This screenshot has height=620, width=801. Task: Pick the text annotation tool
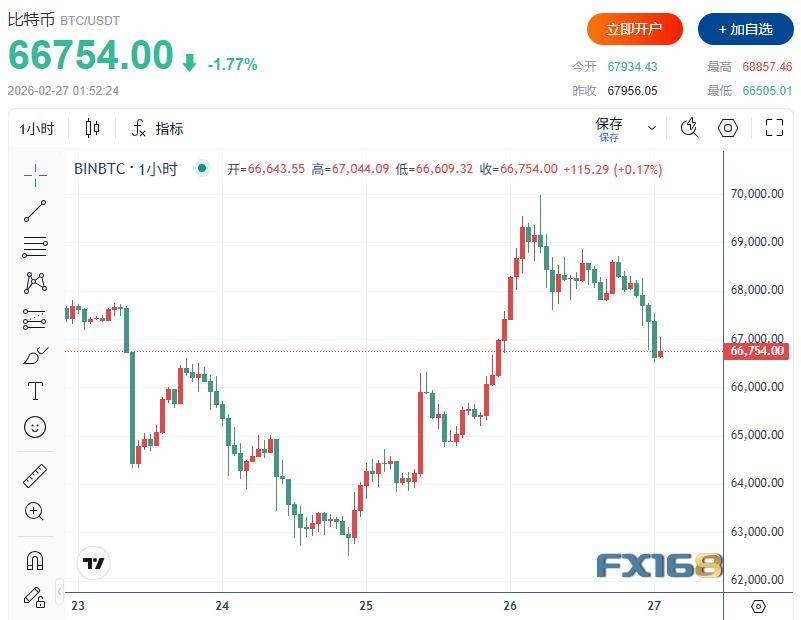click(35, 391)
